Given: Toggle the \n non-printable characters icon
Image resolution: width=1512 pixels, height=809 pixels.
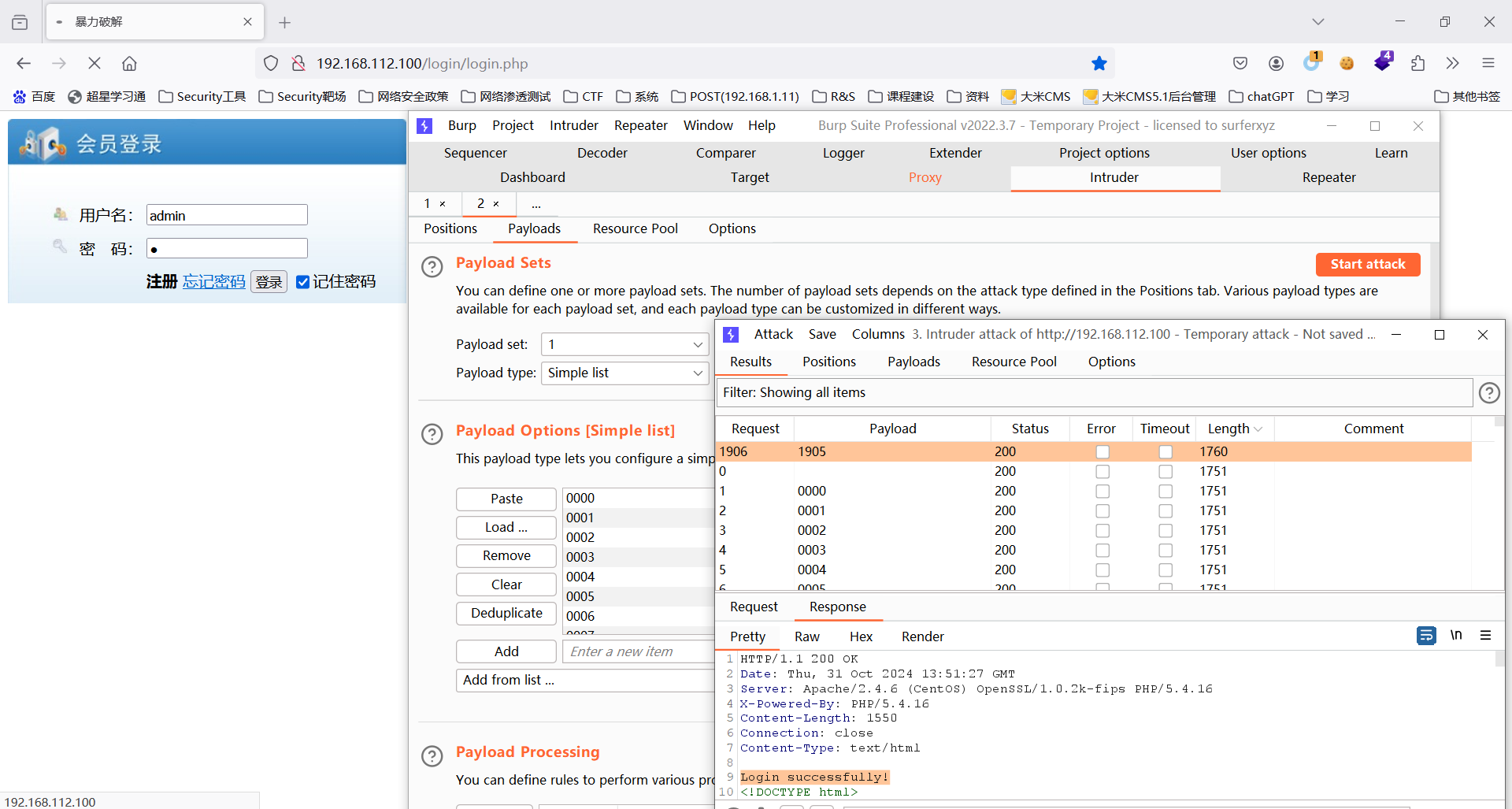Looking at the screenshot, I should (x=1456, y=636).
